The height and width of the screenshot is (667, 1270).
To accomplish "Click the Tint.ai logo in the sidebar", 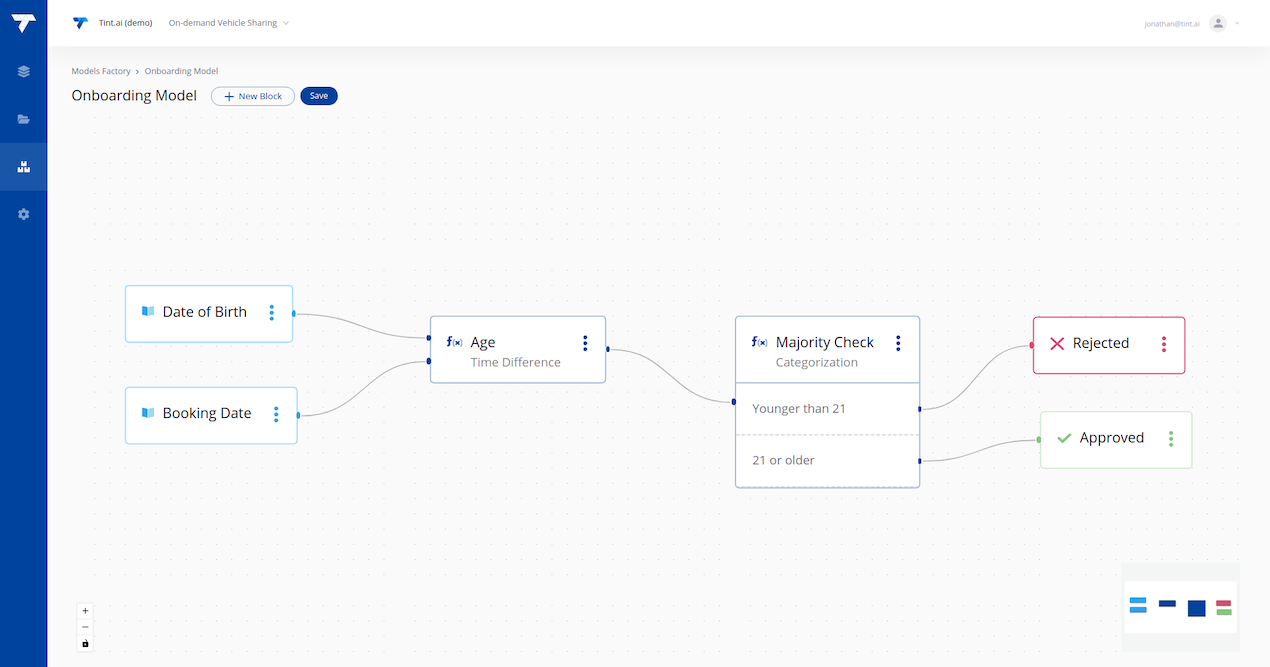I will click(x=23, y=22).
